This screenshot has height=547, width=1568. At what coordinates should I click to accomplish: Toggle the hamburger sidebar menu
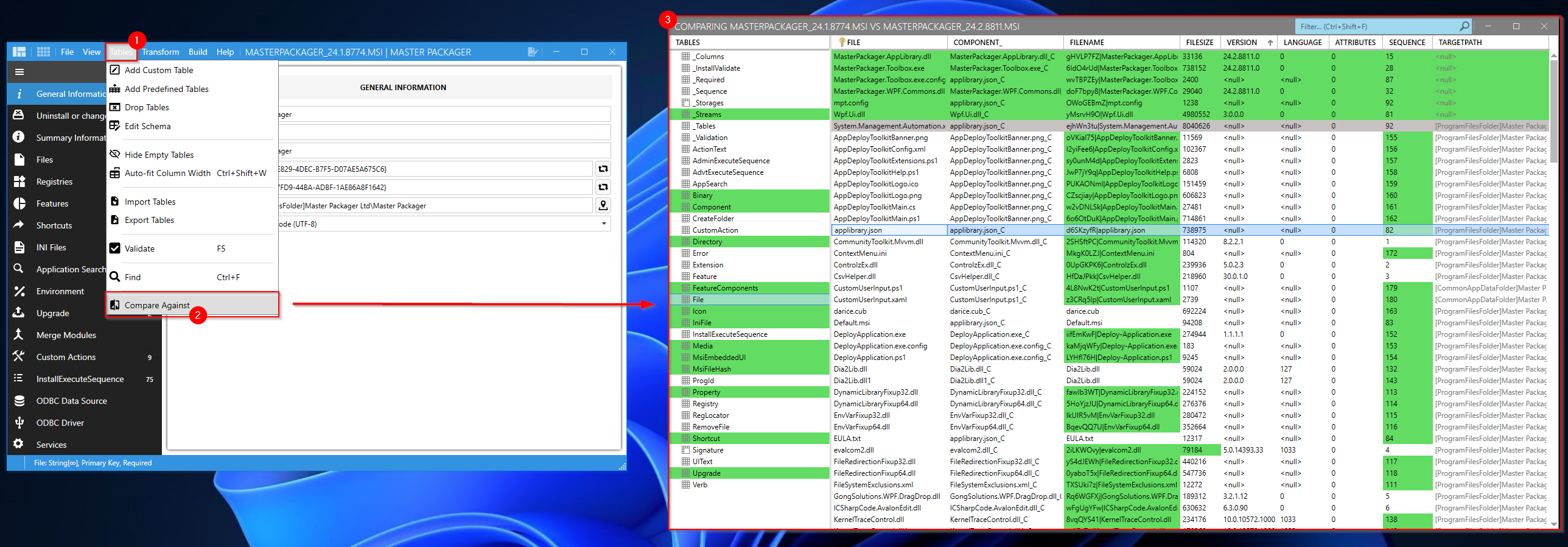(19, 72)
